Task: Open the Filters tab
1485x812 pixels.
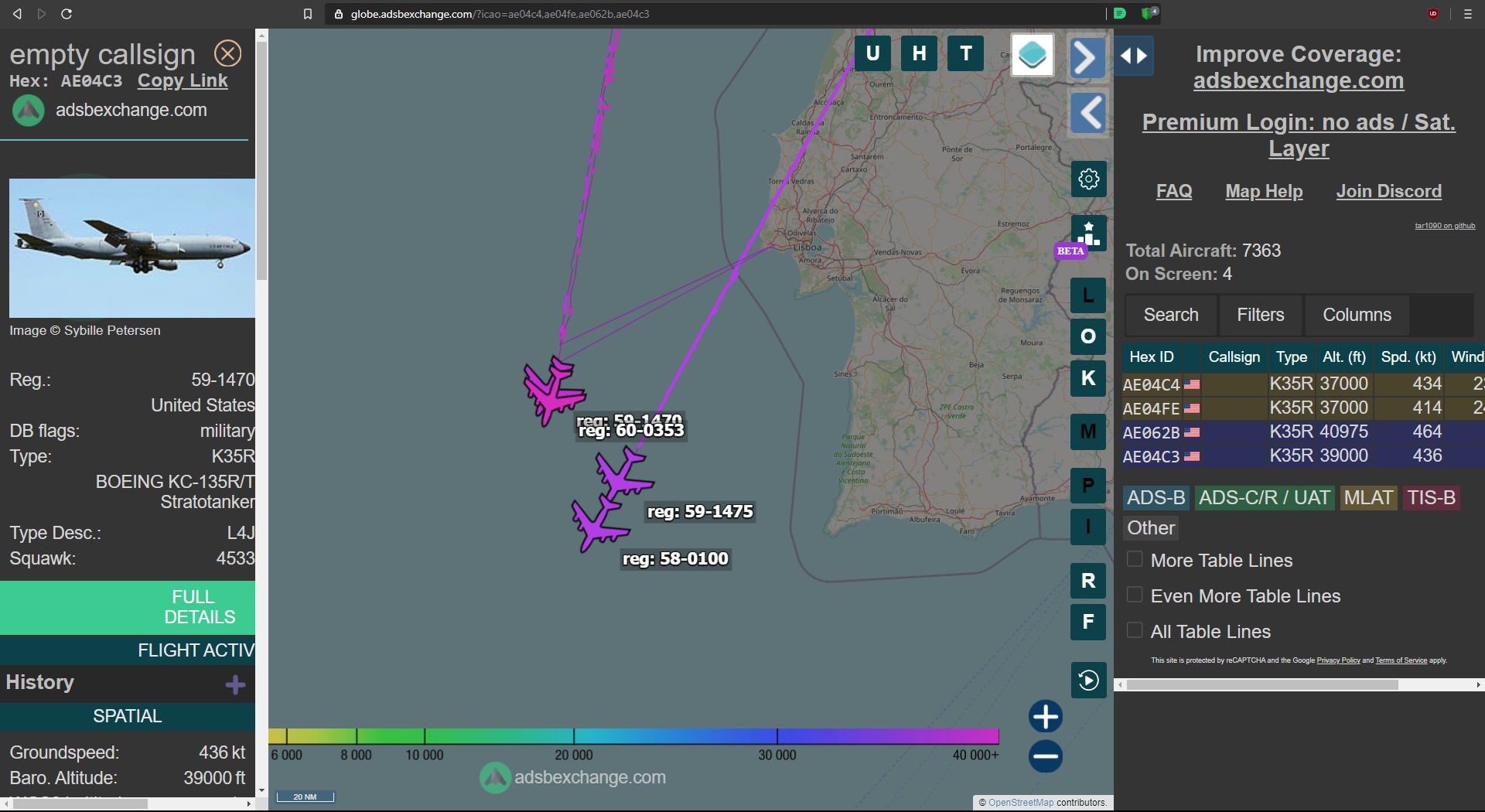Action: click(1260, 315)
